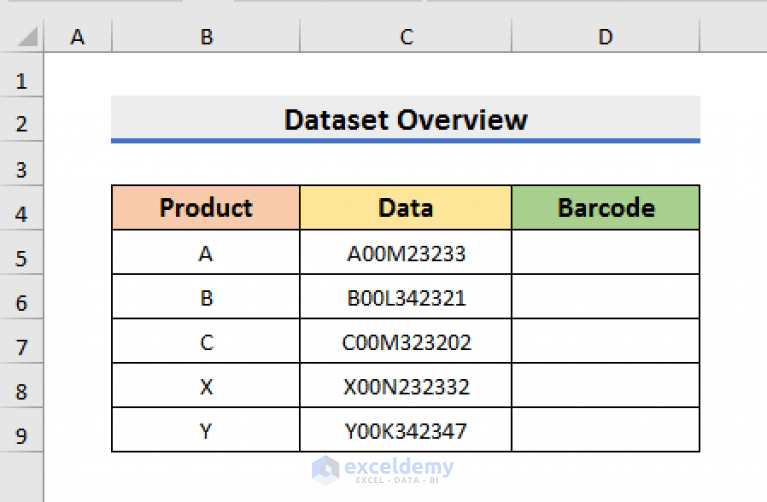Viewport: 767px width, 502px height.
Task: Select empty Barcode cell for product C
Action: (606, 342)
